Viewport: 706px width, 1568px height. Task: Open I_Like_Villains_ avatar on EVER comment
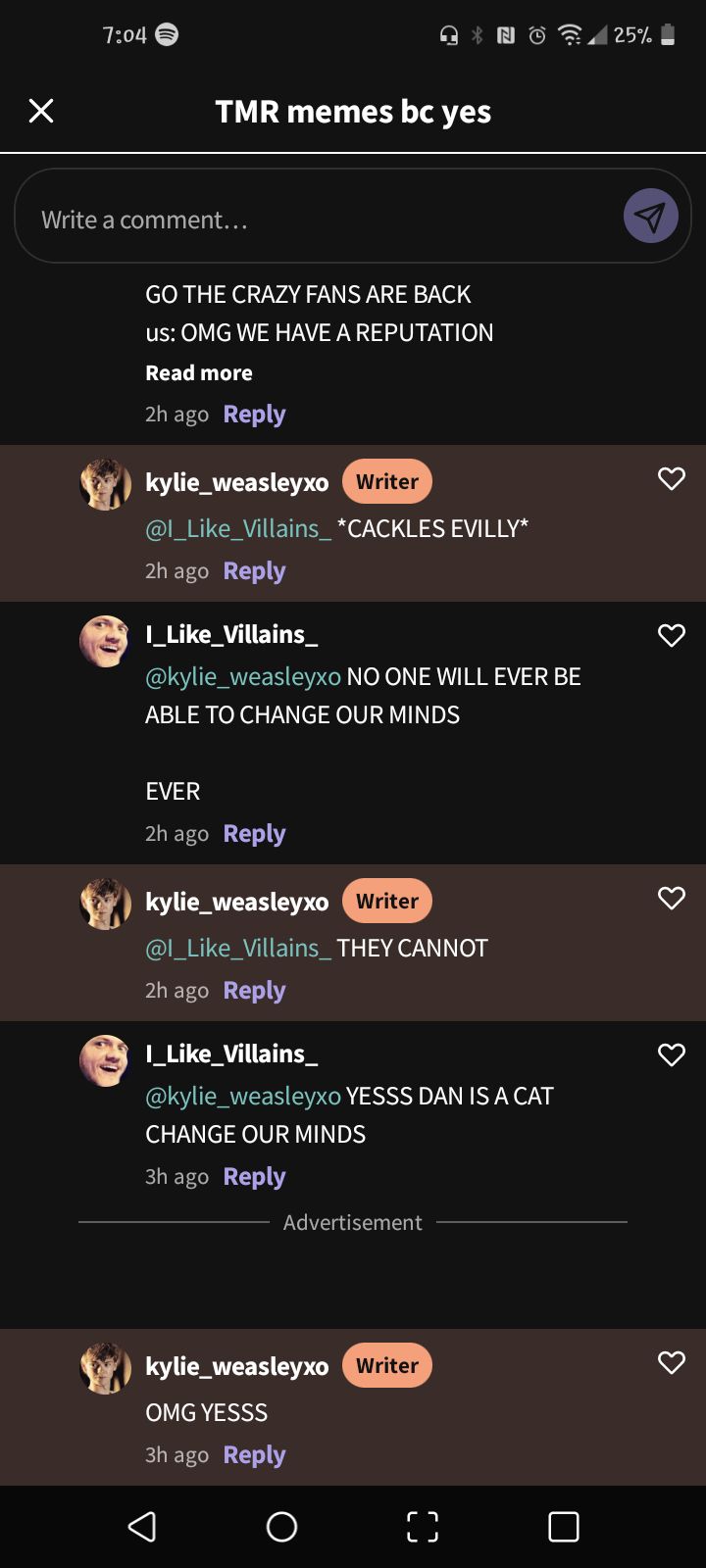105,641
